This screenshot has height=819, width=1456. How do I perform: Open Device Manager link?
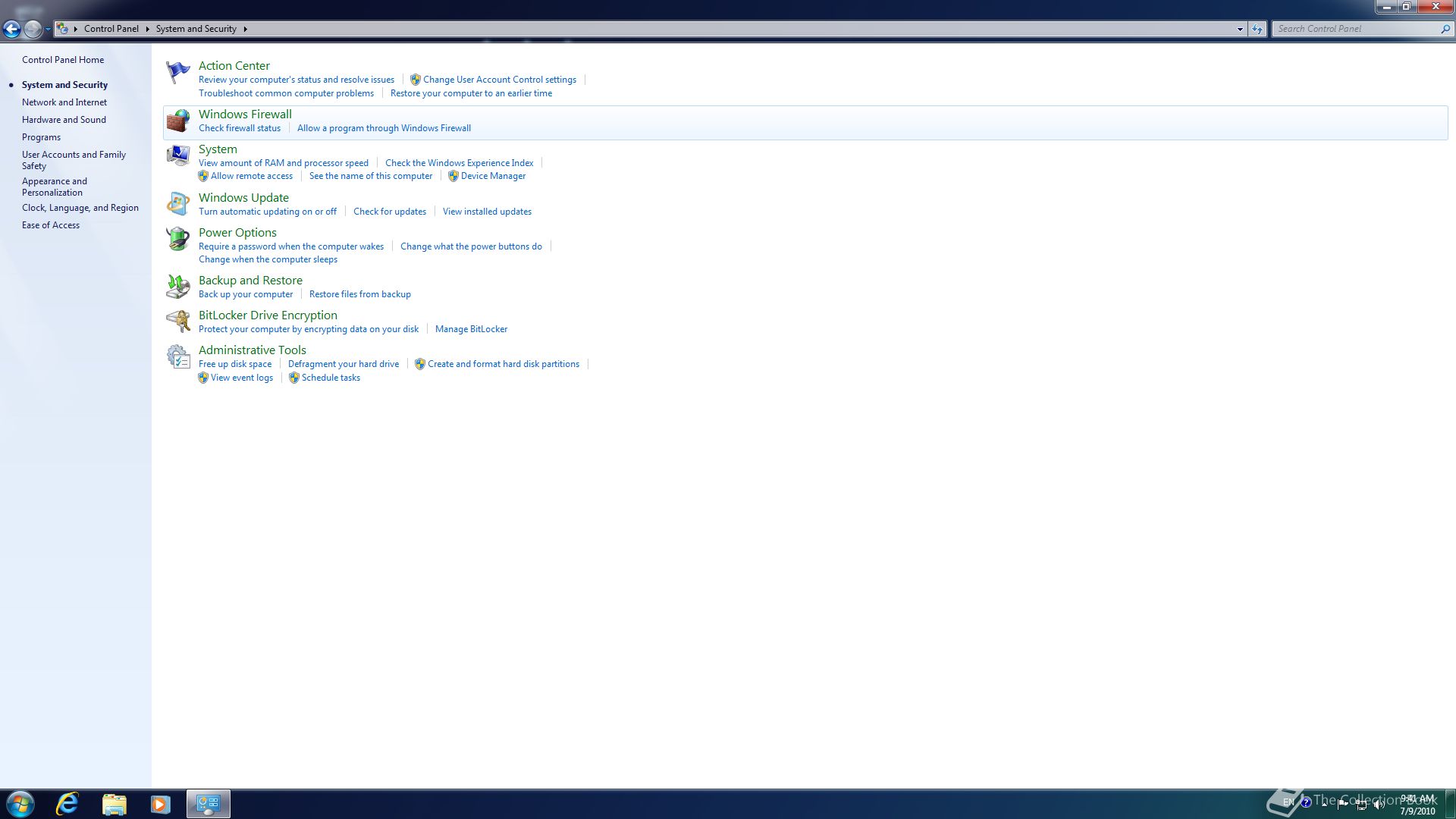pos(493,176)
